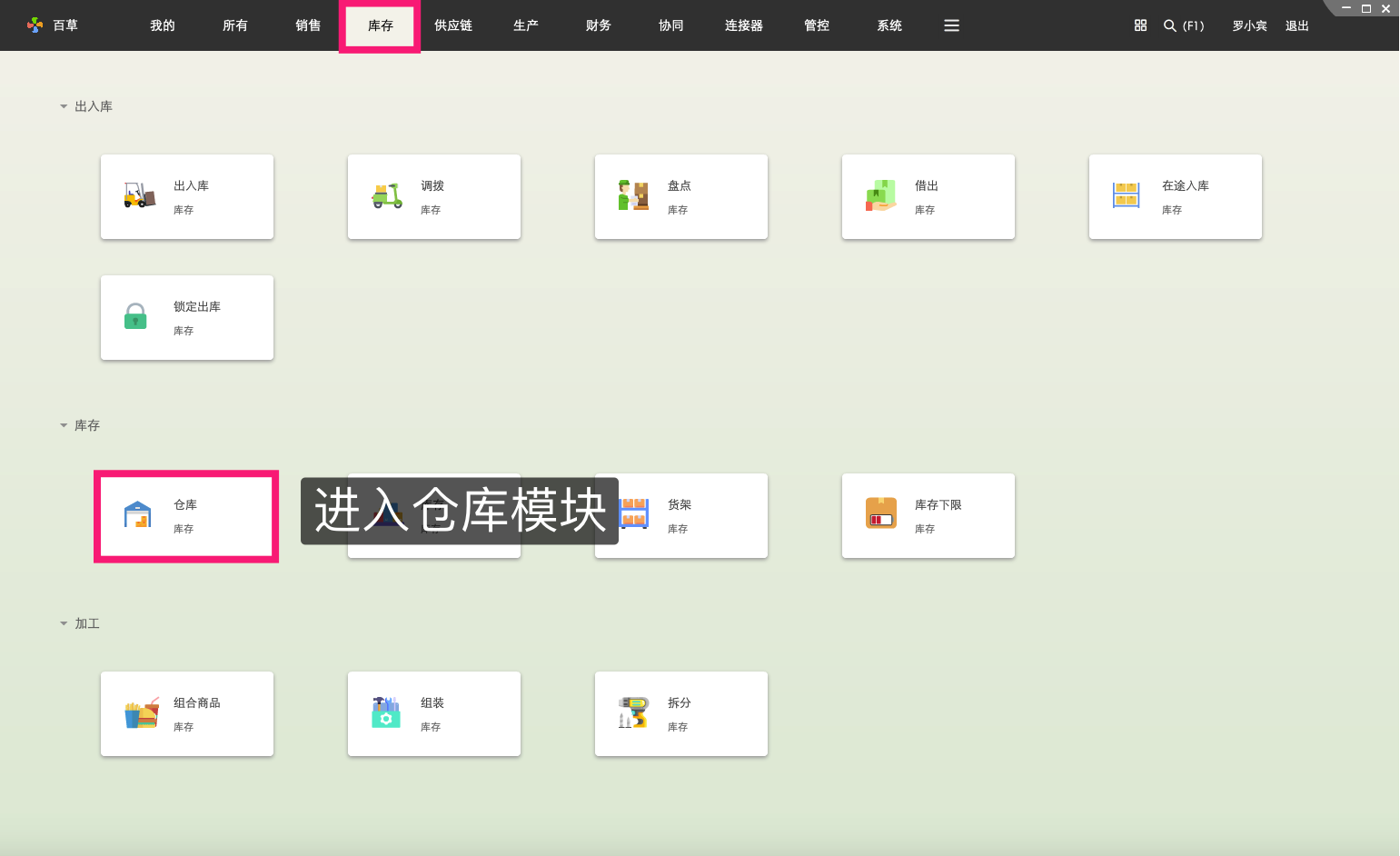Enter the highlighted 仓库 warehouse module

click(186, 516)
